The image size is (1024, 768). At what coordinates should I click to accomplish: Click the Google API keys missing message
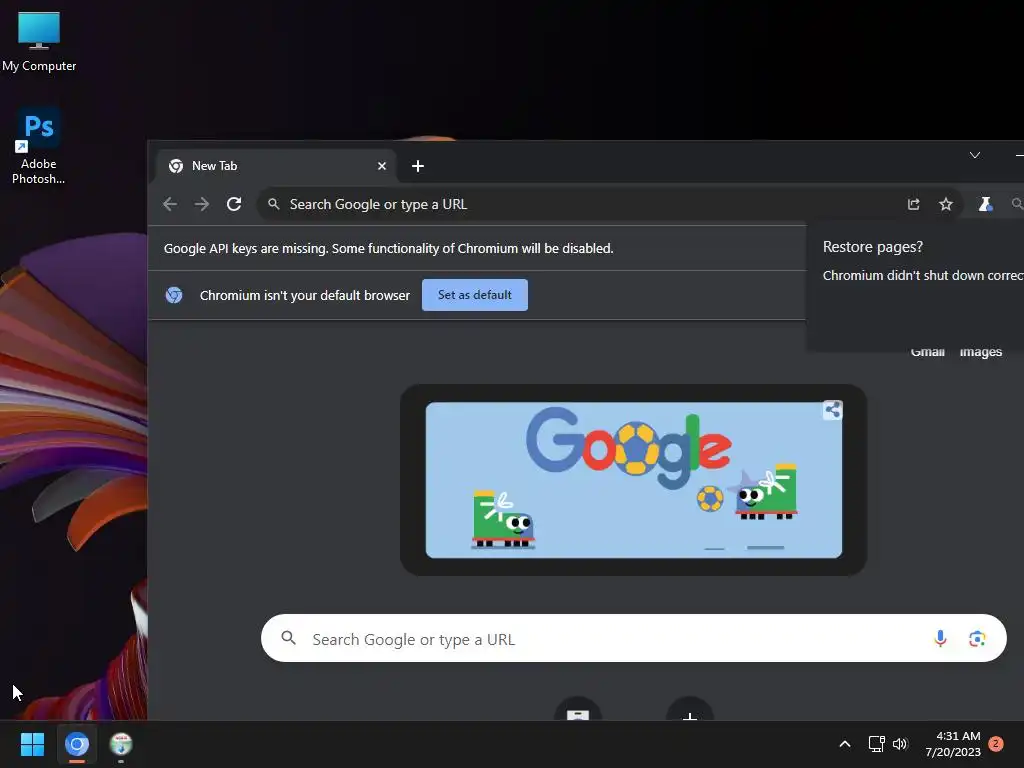click(389, 248)
